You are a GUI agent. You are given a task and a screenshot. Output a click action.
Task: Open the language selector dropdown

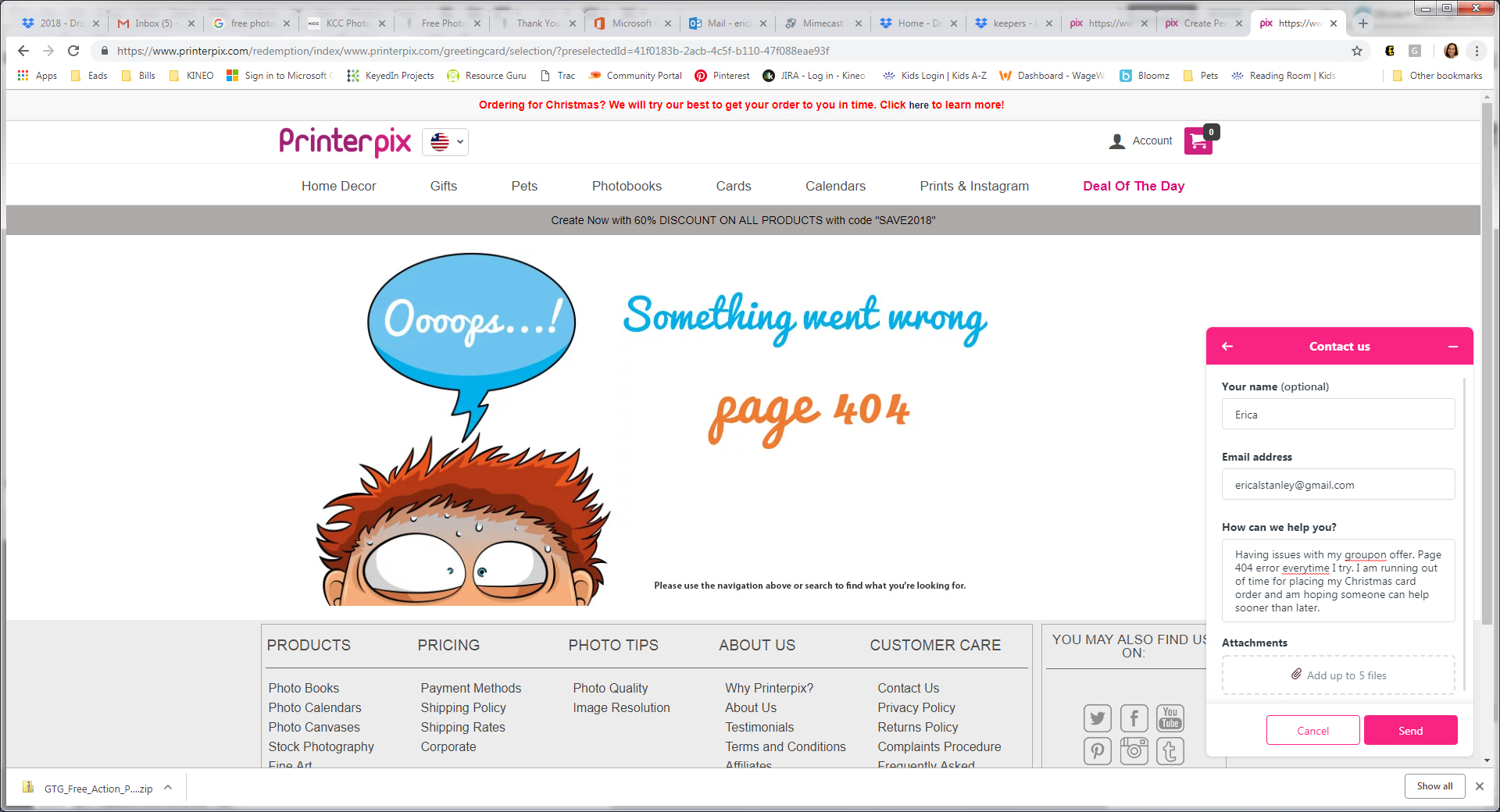click(x=445, y=142)
